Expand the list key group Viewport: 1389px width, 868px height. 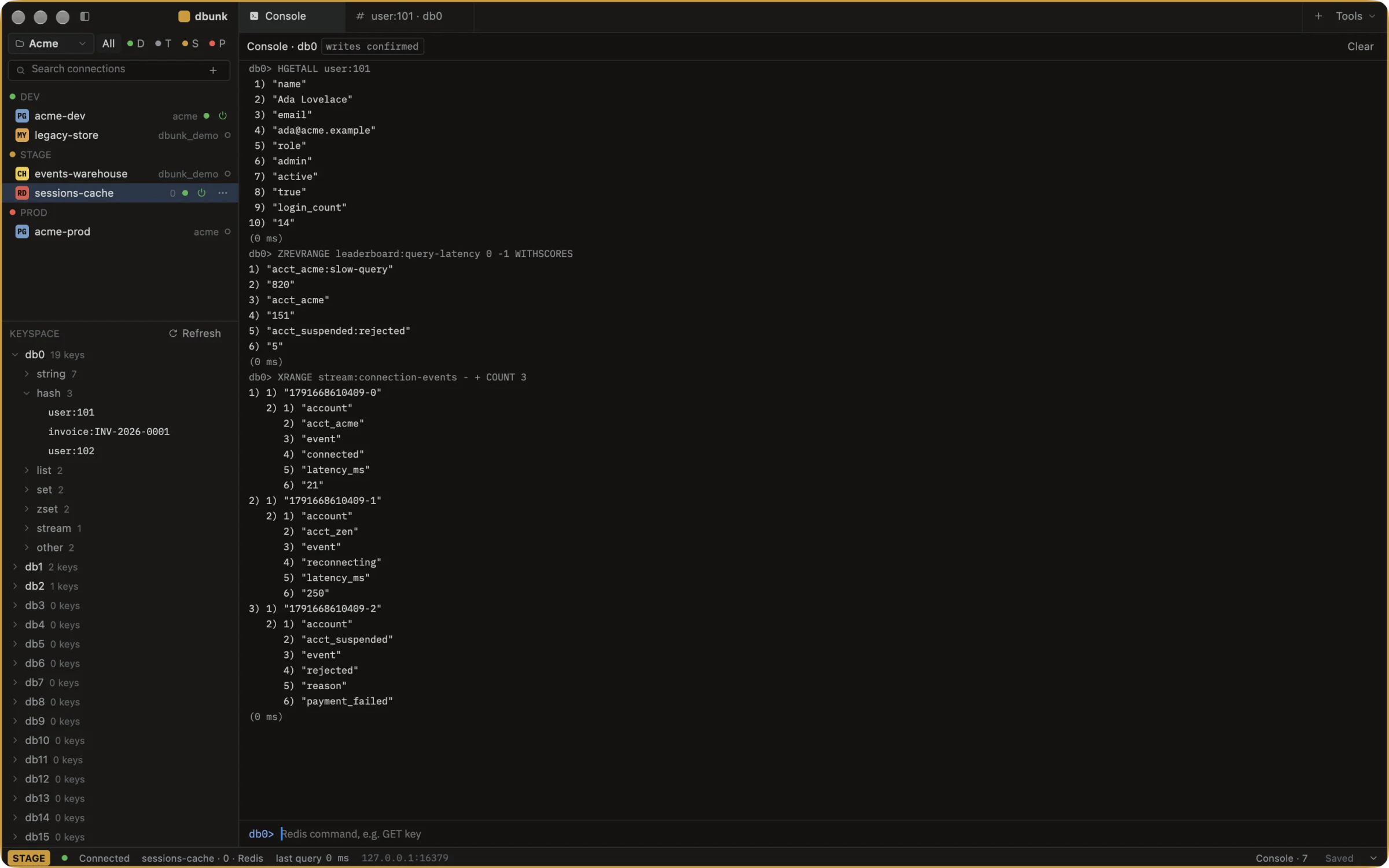(x=27, y=470)
